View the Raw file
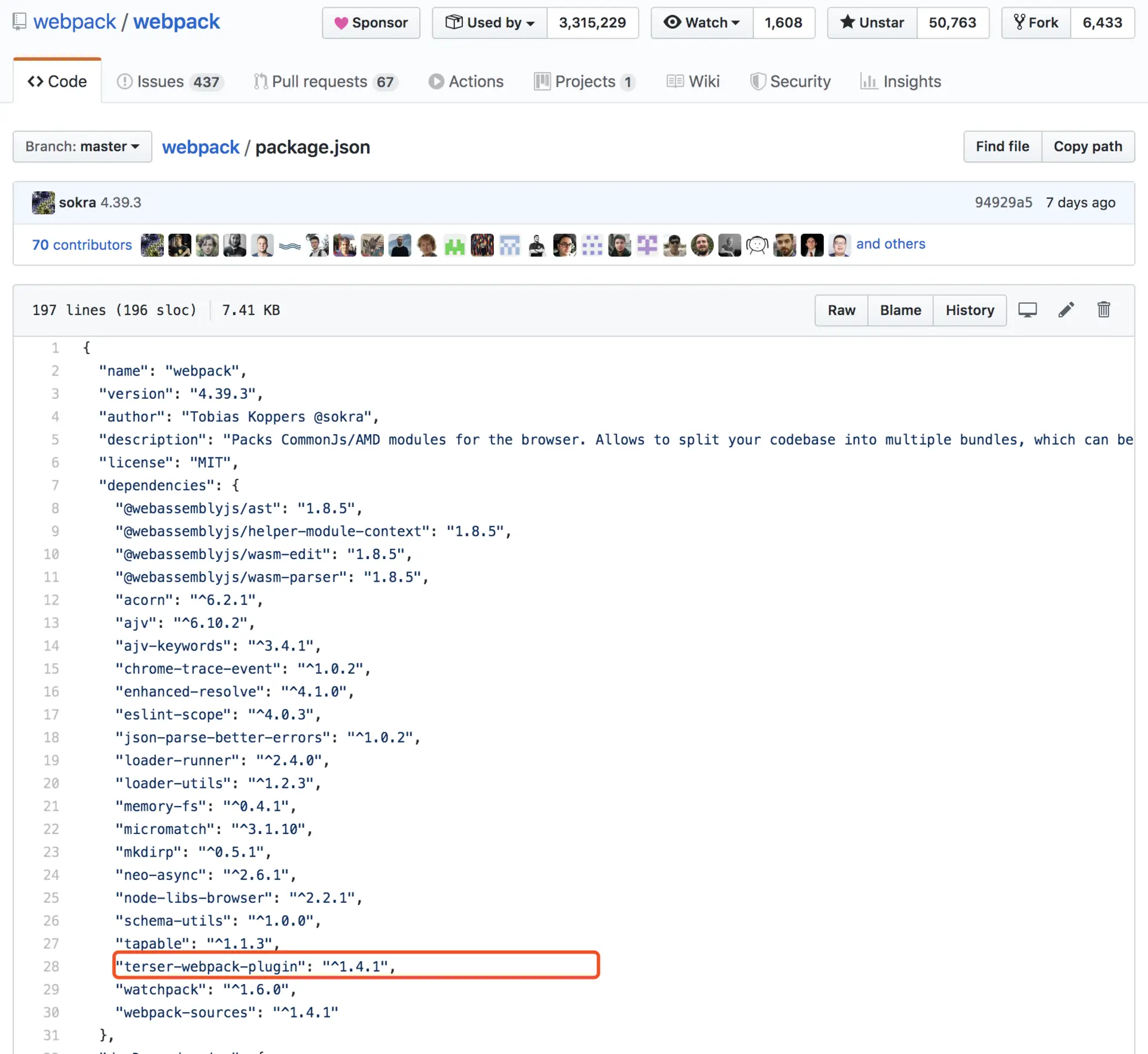1148x1054 pixels. coord(841,310)
